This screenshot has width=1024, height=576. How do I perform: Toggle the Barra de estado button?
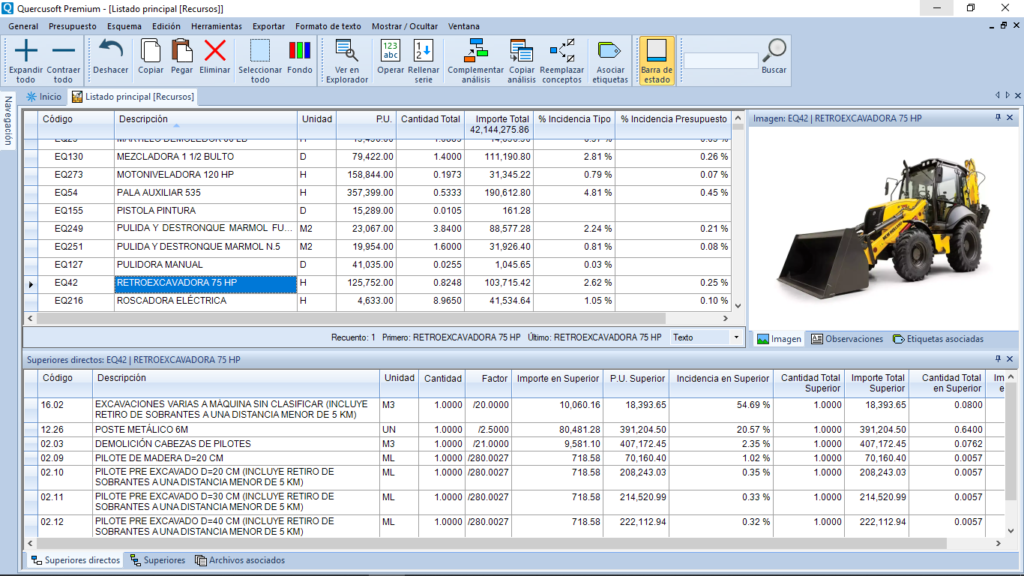click(656, 60)
